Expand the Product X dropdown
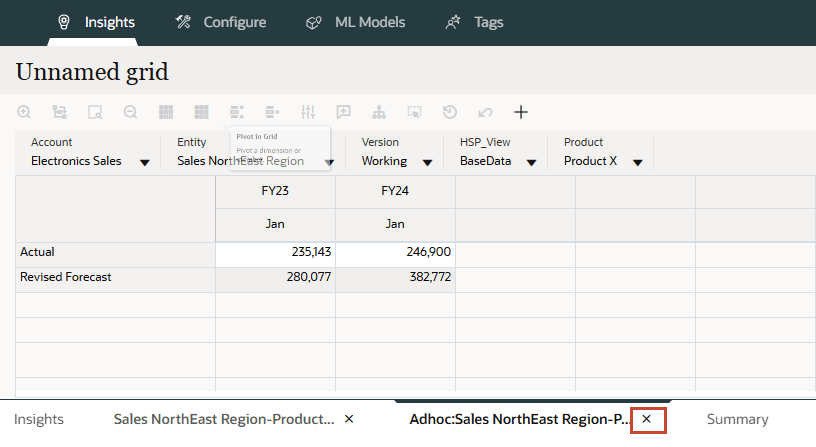This screenshot has width=816, height=447. click(635, 162)
